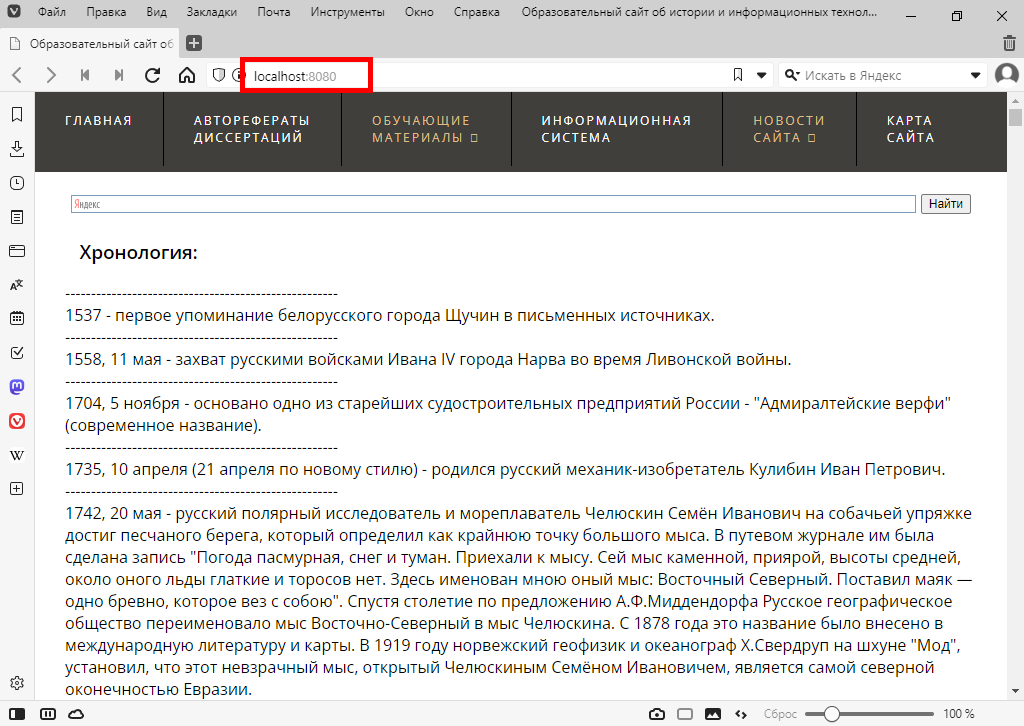Screen dimensions: 1024x726
Task: Expand the address bar history dropdown
Action: (761, 75)
